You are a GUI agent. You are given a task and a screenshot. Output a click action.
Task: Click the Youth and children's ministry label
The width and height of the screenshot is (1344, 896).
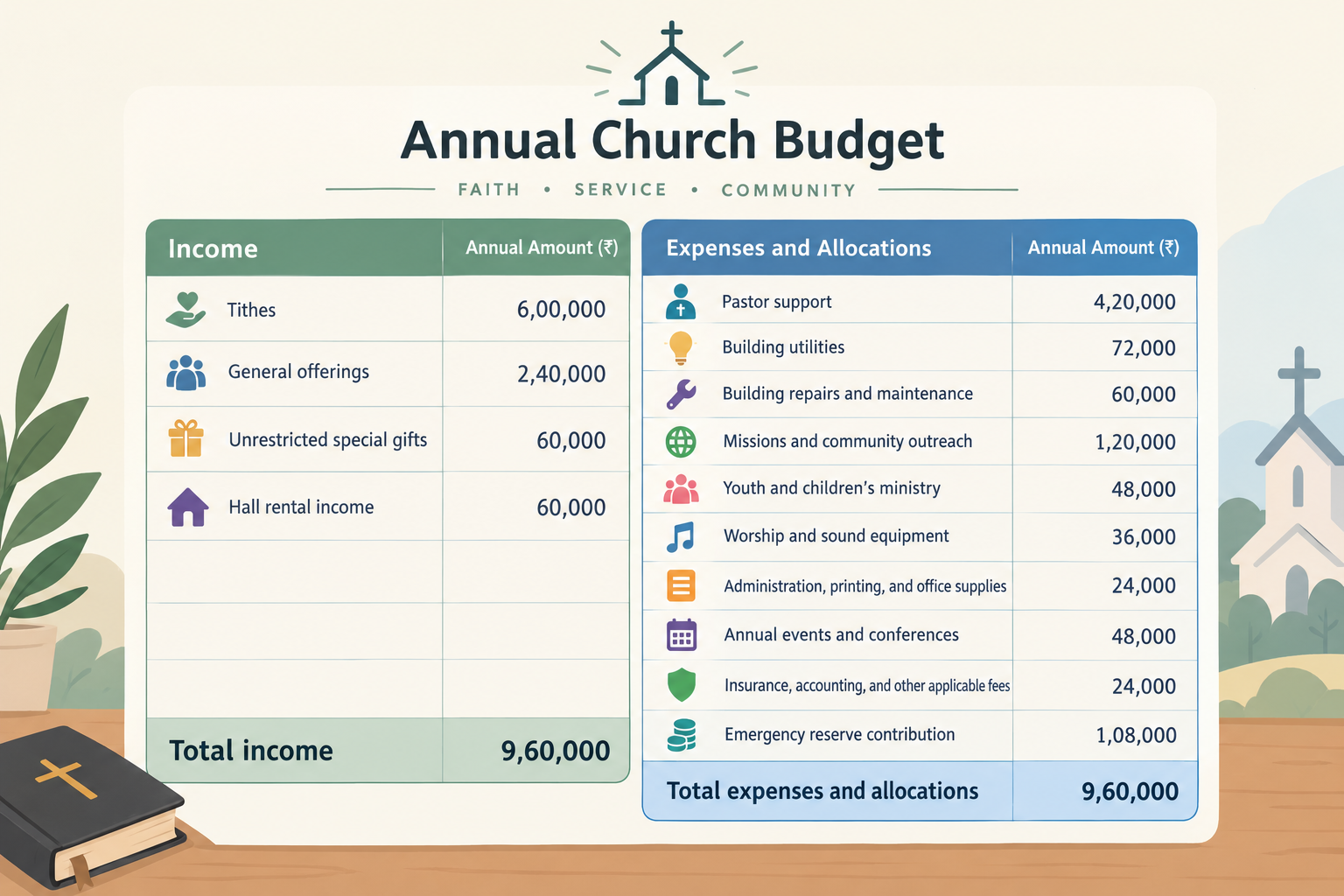tap(832, 488)
